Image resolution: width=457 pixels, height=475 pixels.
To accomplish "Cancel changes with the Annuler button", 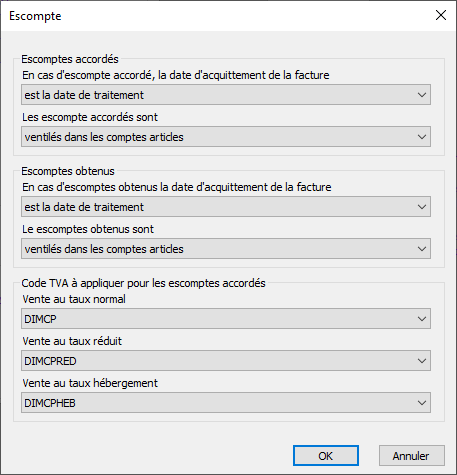I will 411,456.
